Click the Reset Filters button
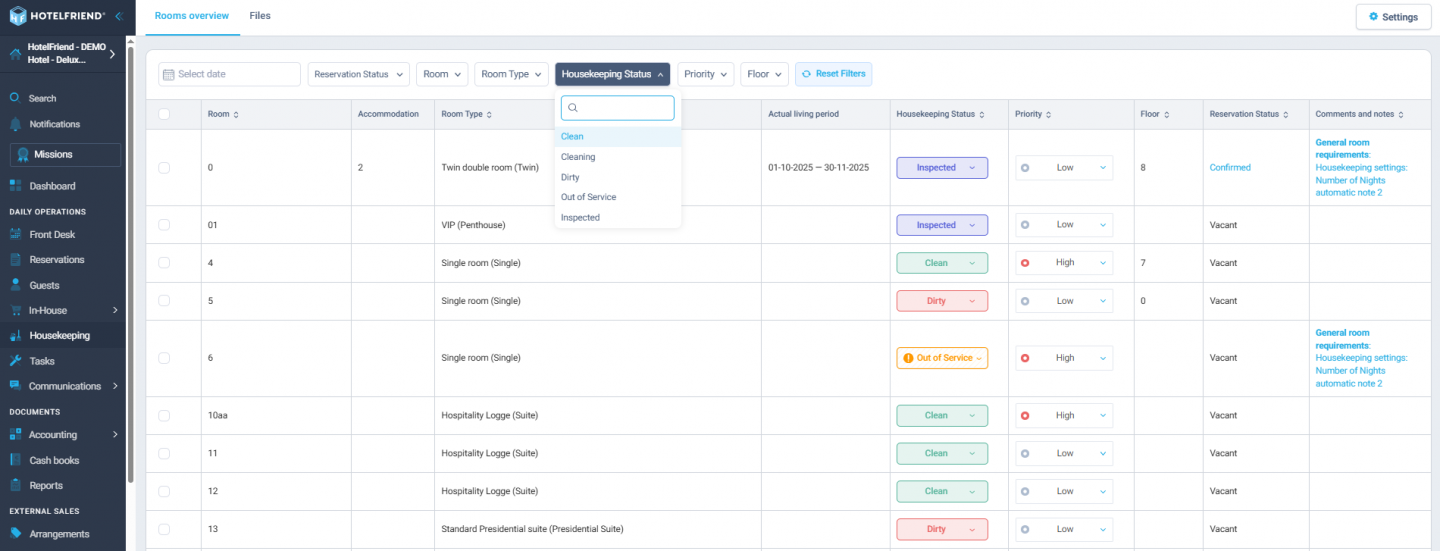The width and height of the screenshot is (1440, 551). (x=833, y=74)
